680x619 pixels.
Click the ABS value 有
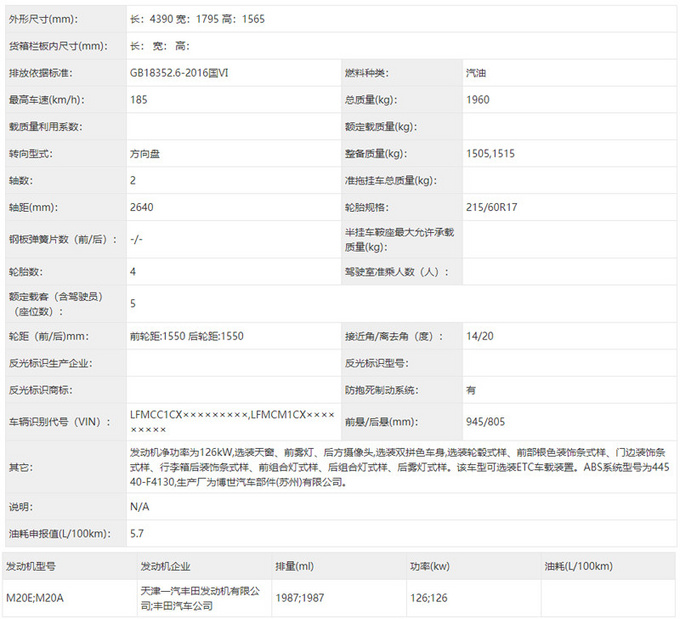coord(471,390)
